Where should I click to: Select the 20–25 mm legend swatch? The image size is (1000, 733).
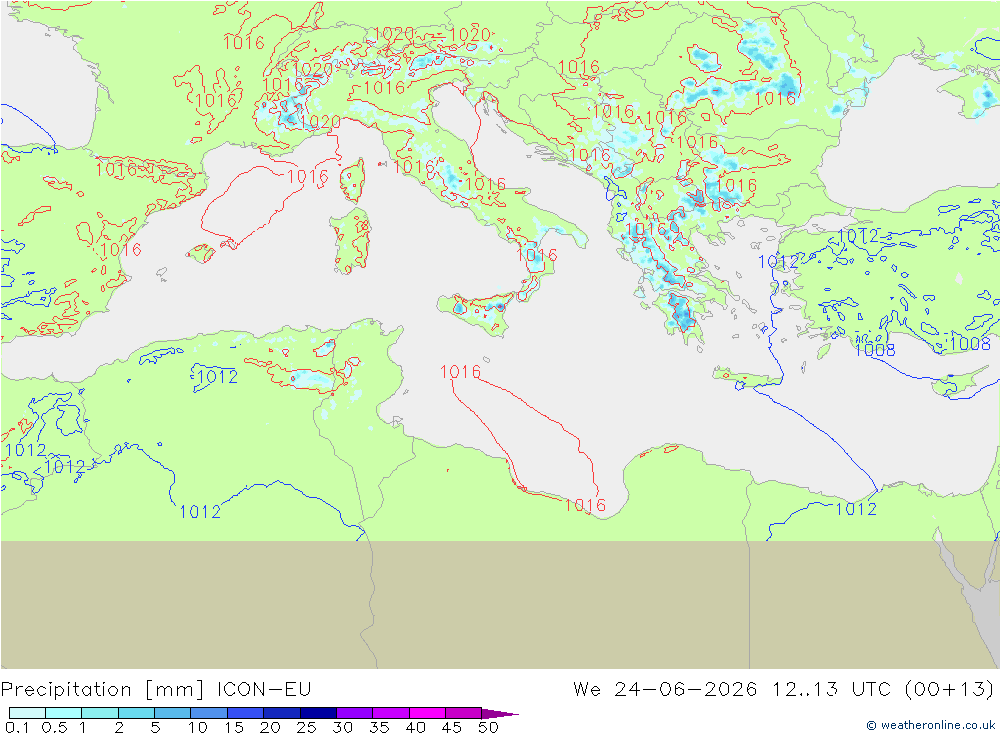coord(282,713)
